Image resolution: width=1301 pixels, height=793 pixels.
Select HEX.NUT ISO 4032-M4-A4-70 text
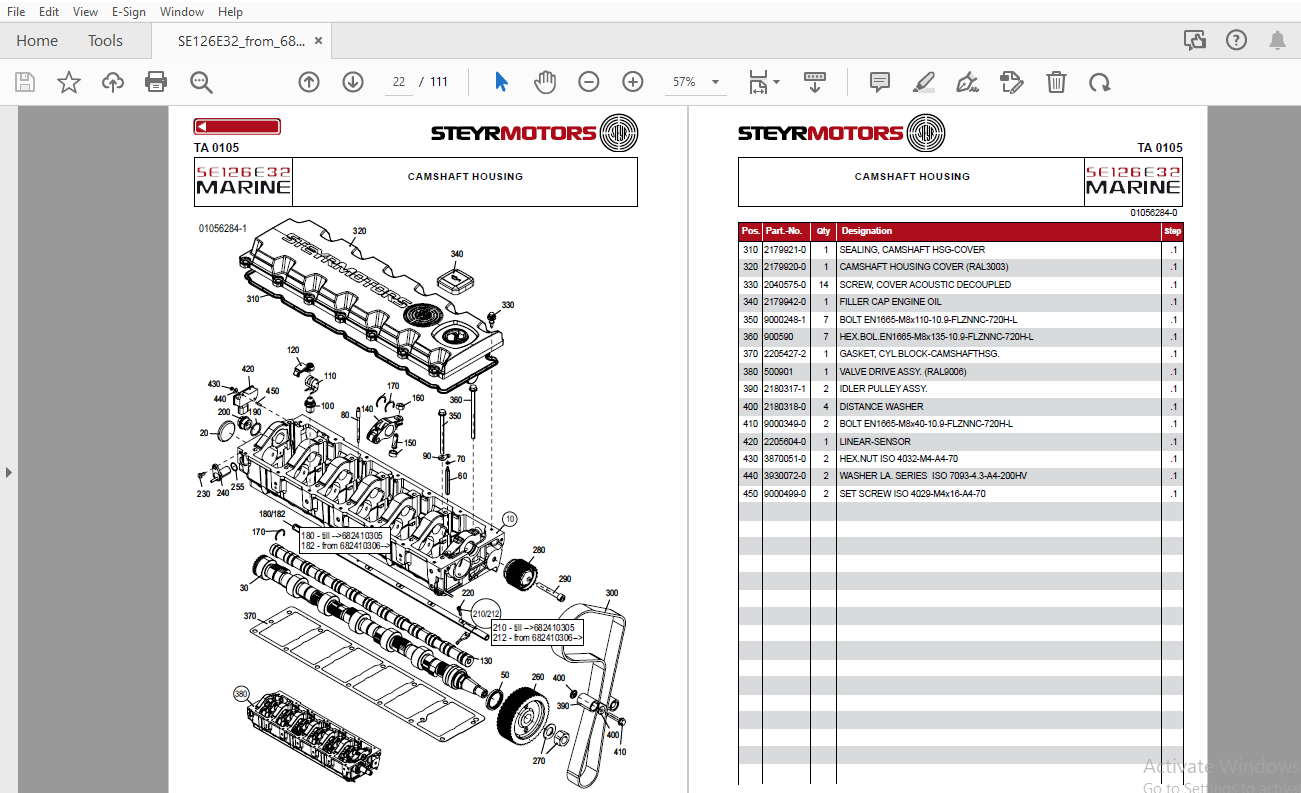click(898, 459)
